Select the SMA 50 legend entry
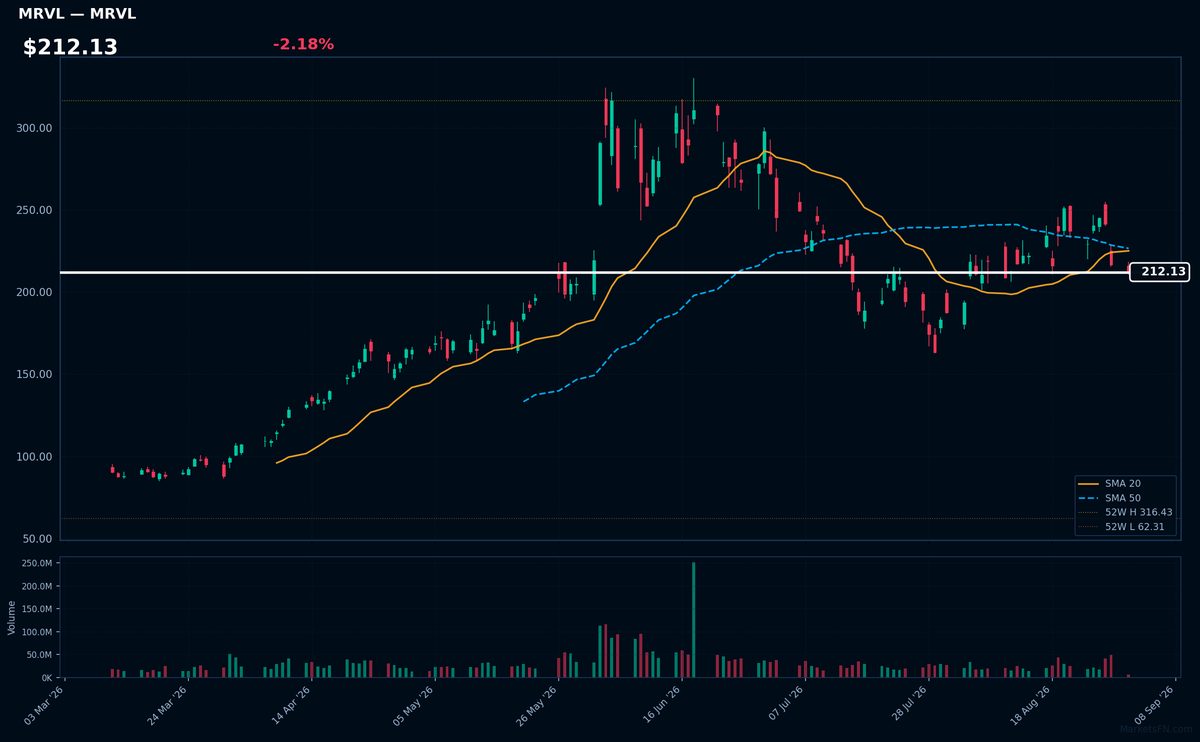This screenshot has height=742, width=1200. [x=1123, y=497]
